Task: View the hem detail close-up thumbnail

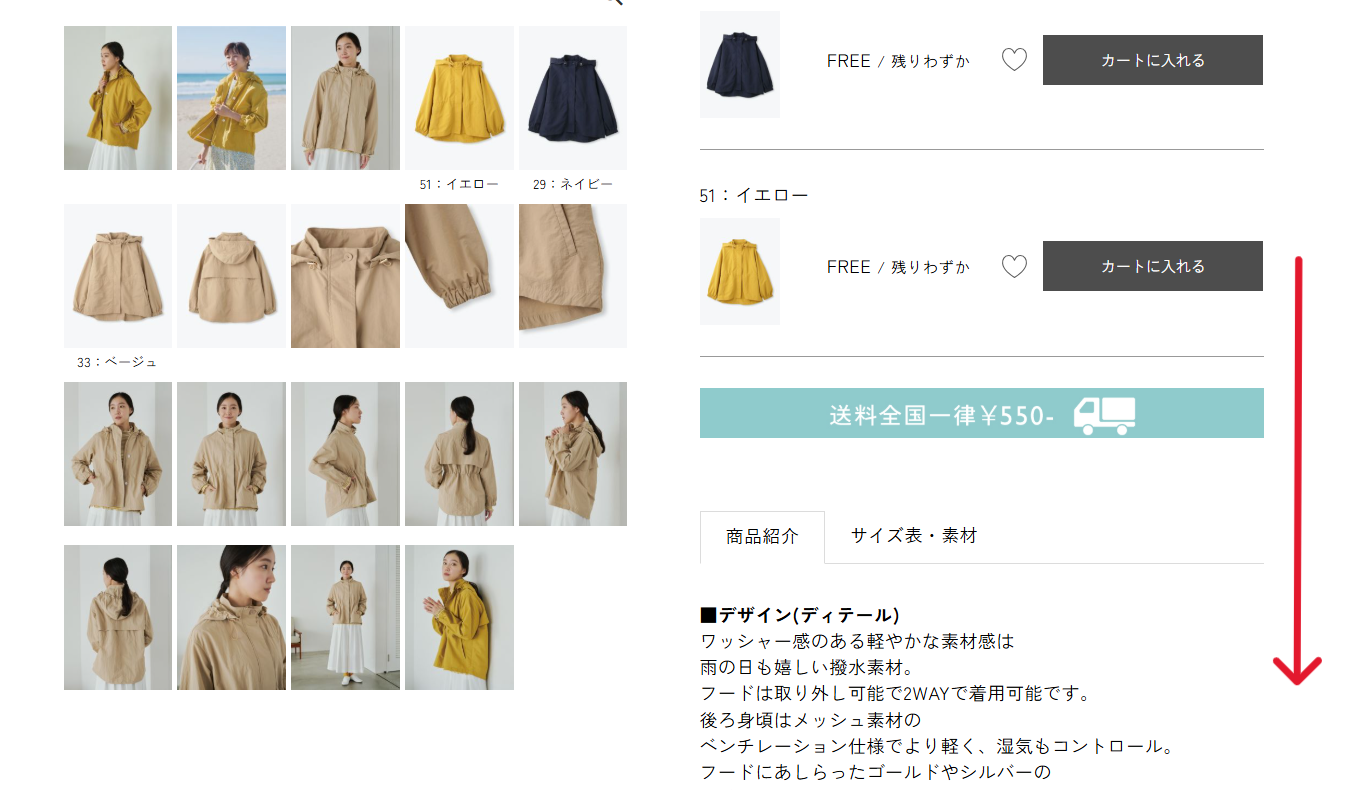Action: coord(573,276)
